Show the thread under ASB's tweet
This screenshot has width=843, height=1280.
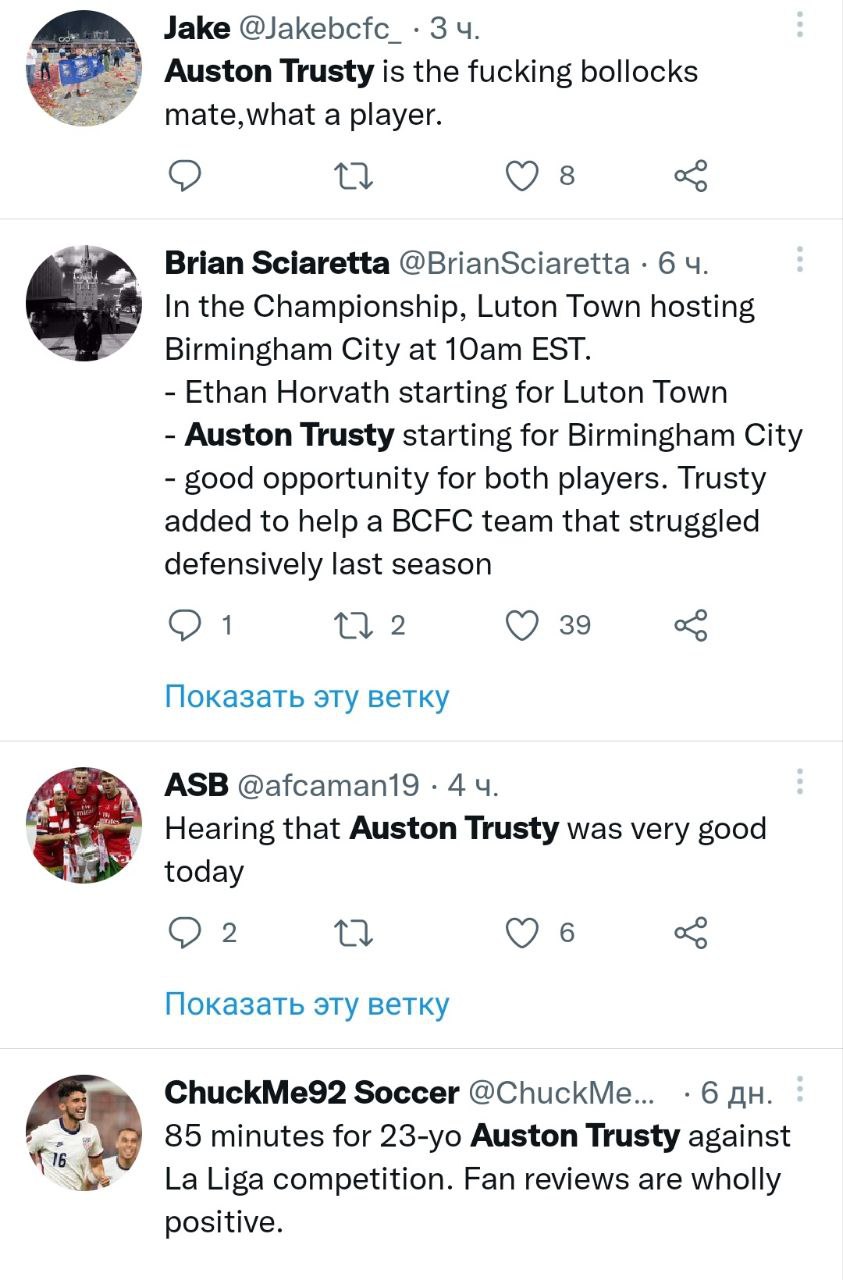coord(307,1004)
